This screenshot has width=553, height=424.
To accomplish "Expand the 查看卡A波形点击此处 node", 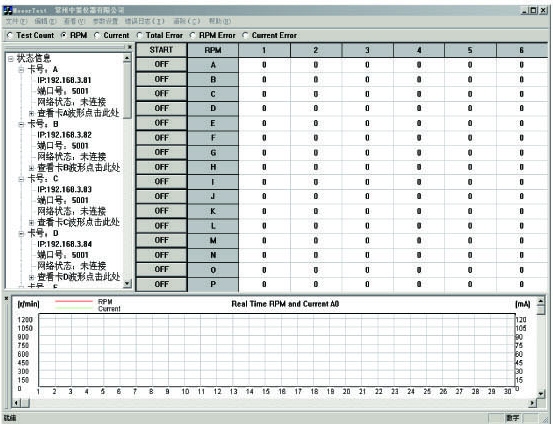I will pos(31,113).
